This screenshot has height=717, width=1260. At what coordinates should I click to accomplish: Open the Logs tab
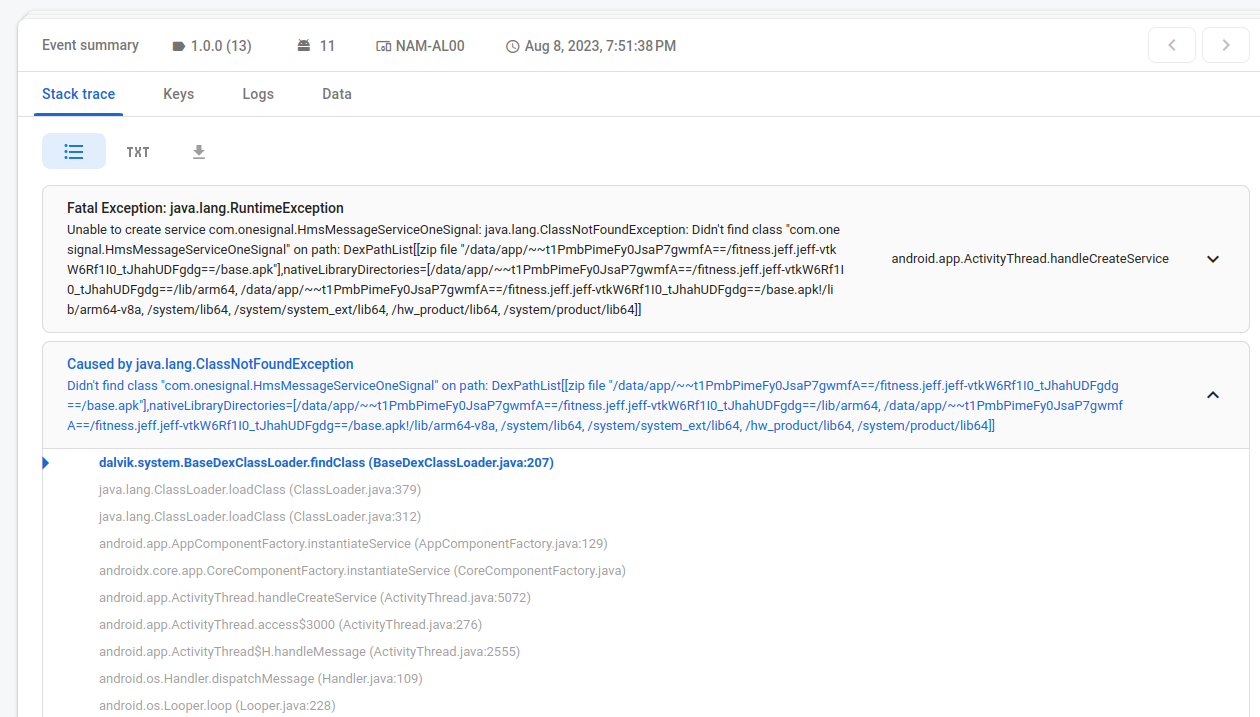[x=257, y=93]
